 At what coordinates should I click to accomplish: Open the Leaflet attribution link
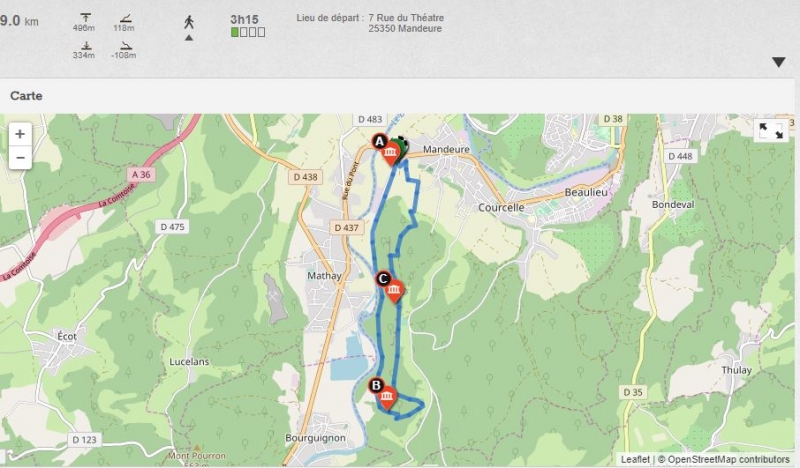635,459
